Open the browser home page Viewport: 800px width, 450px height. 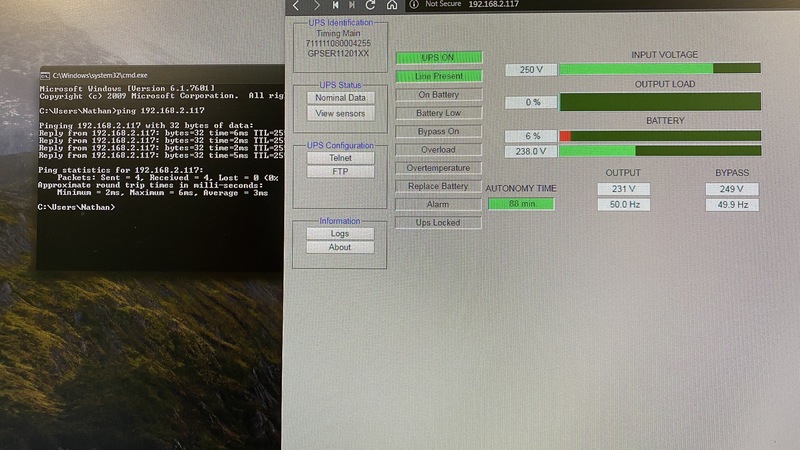pos(391,5)
